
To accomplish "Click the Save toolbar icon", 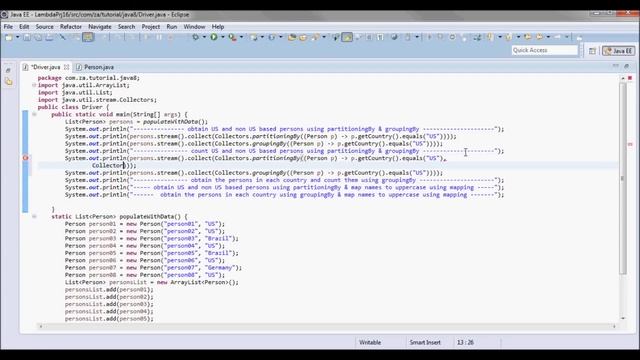I will [27, 37].
